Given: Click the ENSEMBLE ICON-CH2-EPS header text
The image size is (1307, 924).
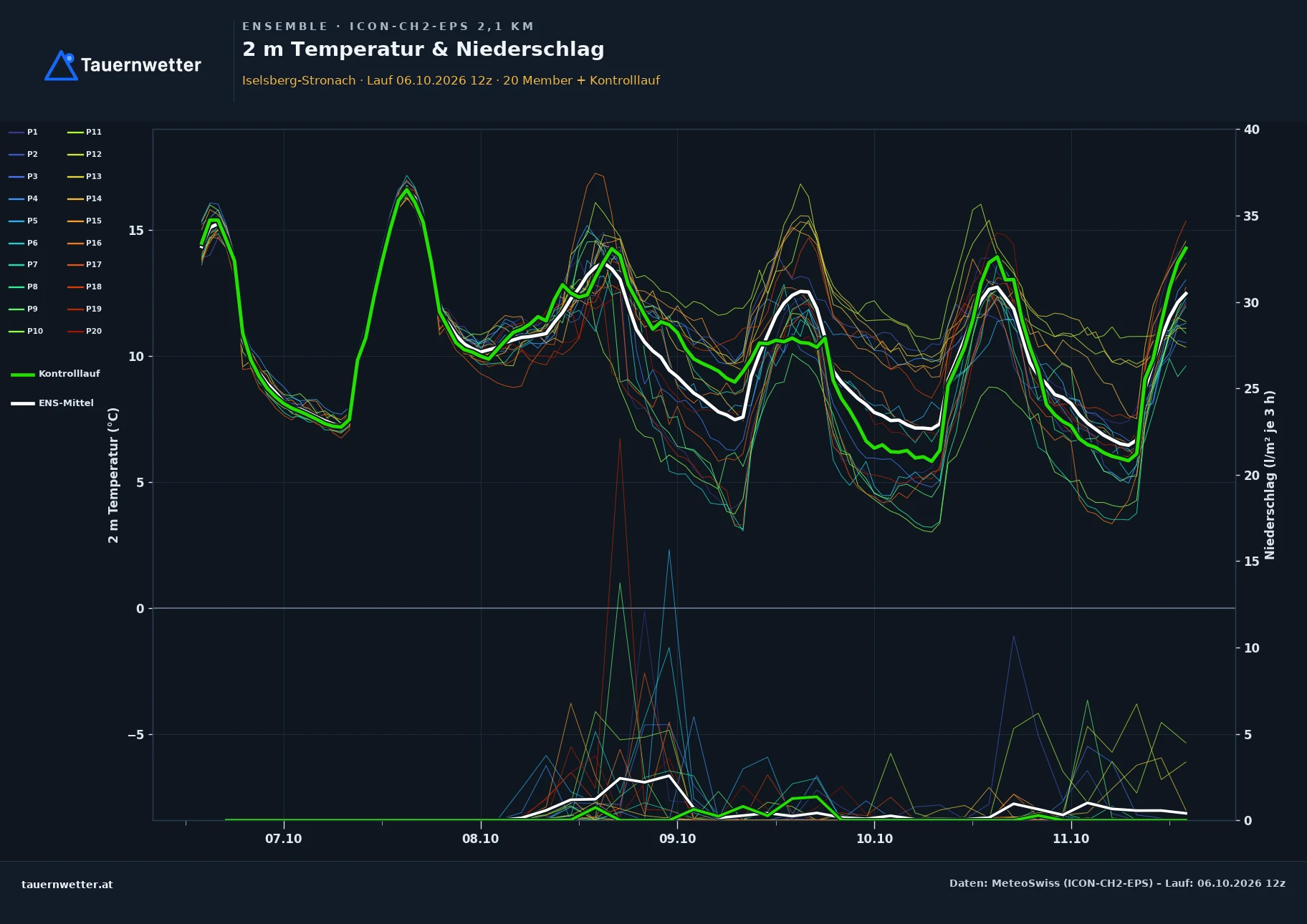Looking at the screenshot, I should point(388,27).
